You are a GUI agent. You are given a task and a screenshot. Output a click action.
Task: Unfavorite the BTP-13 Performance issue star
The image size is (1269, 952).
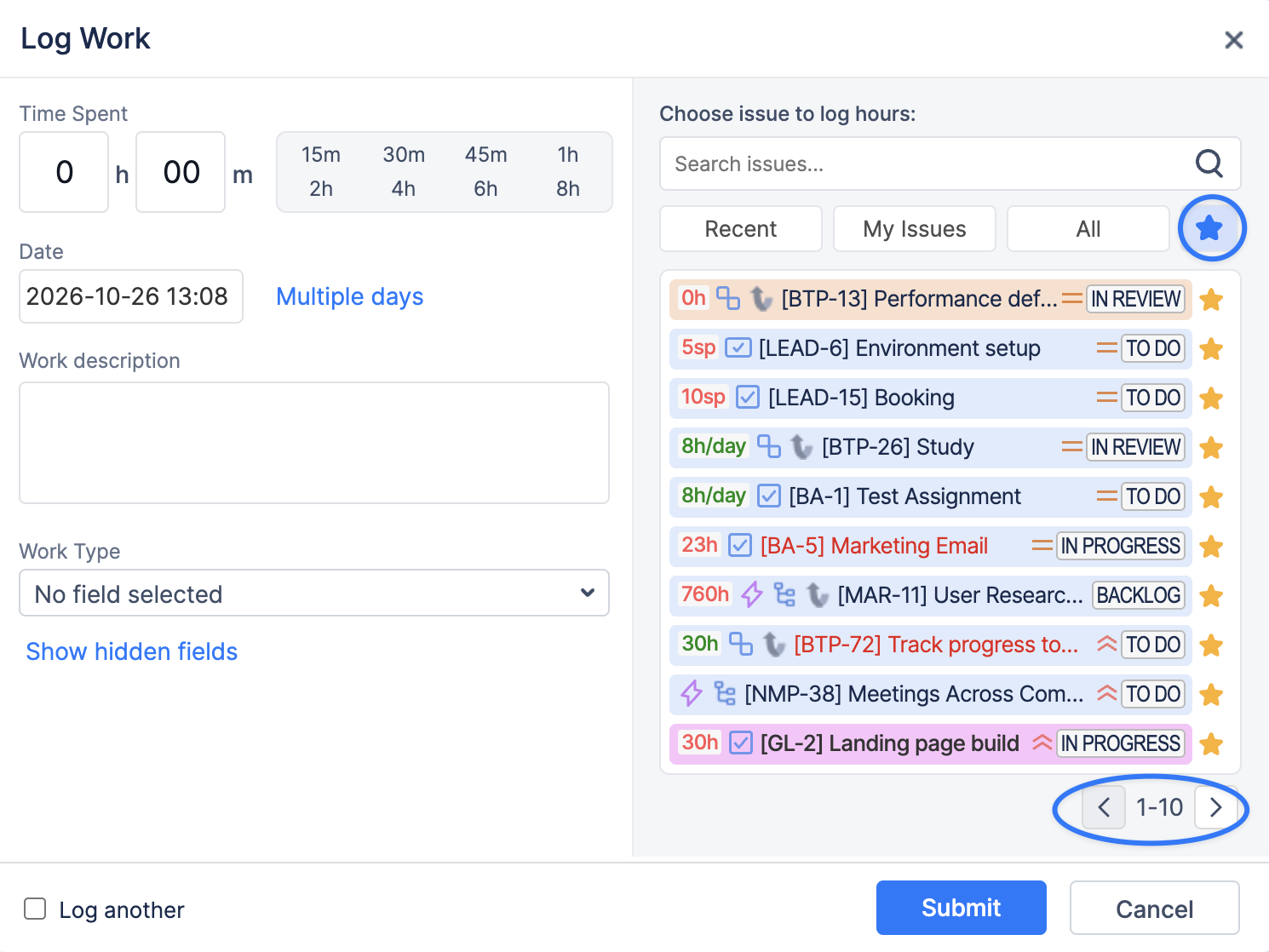pos(1211,300)
